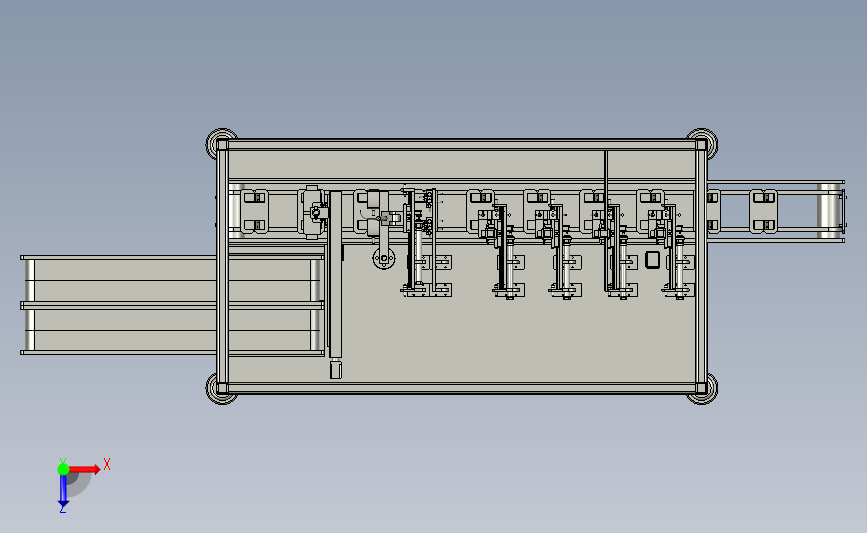Select the caster wheel at the top-left frame corner
This screenshot has width=867, height=533.
(221, 144)
